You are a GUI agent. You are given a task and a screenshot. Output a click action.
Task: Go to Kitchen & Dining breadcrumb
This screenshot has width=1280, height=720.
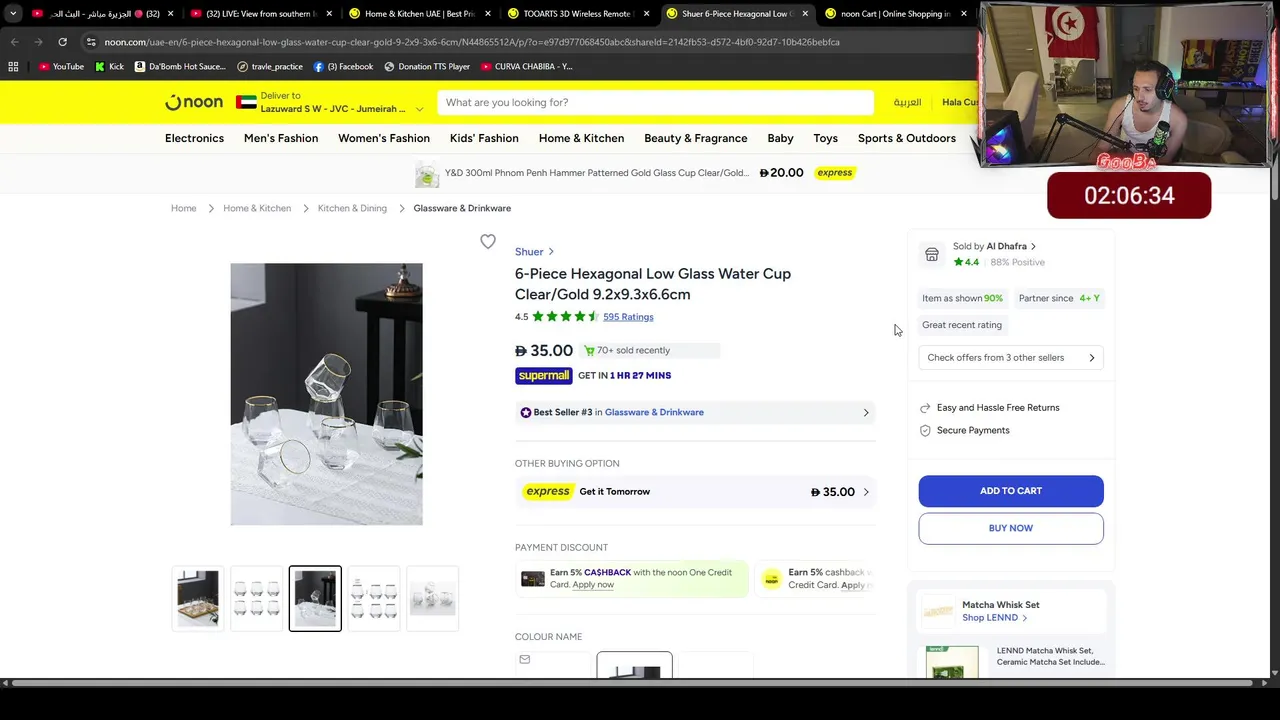click(x=352, y=208)
